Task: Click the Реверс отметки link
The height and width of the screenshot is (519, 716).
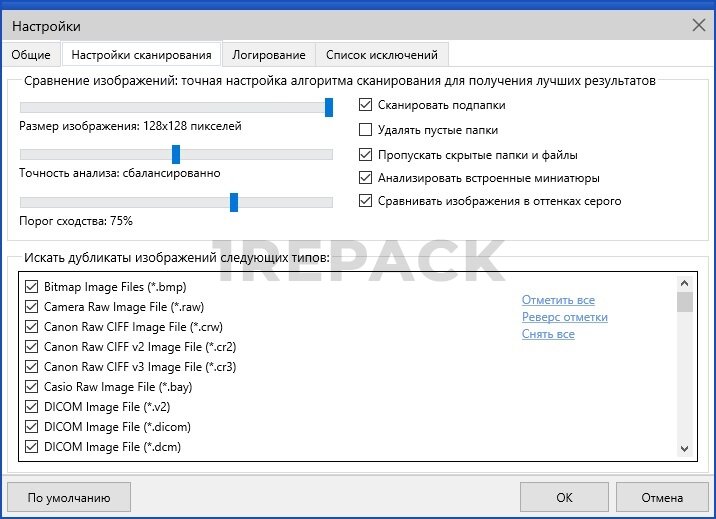Action: pos(564,317)
